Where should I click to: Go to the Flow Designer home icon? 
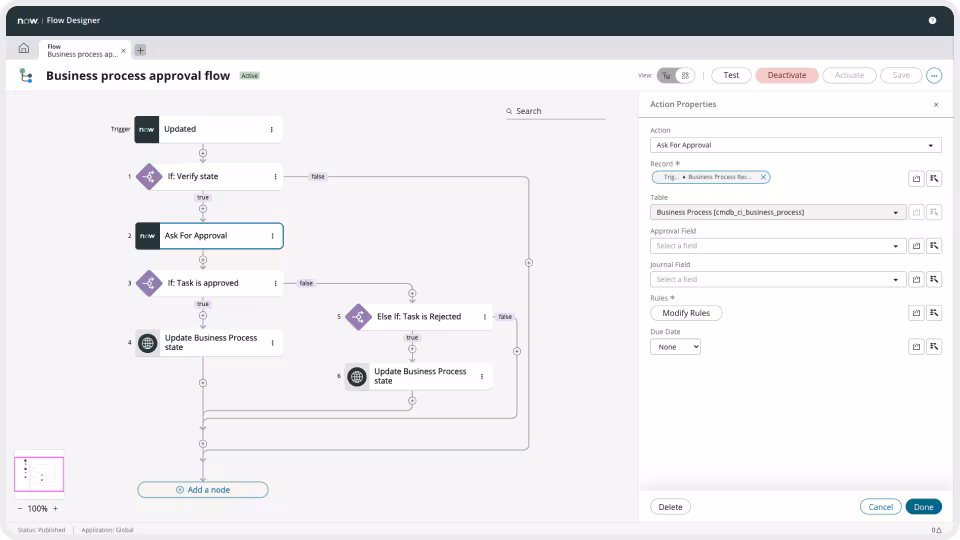24,49
